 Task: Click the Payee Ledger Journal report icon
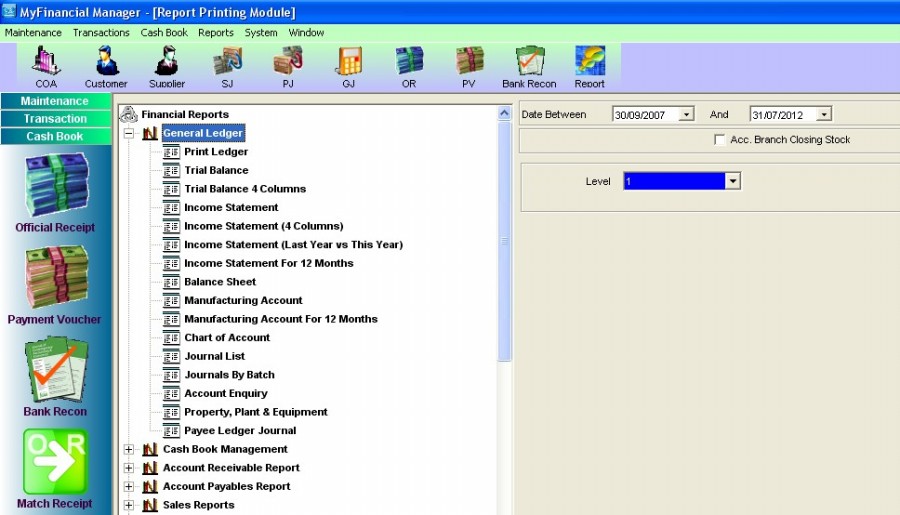(x=171, y=431)
